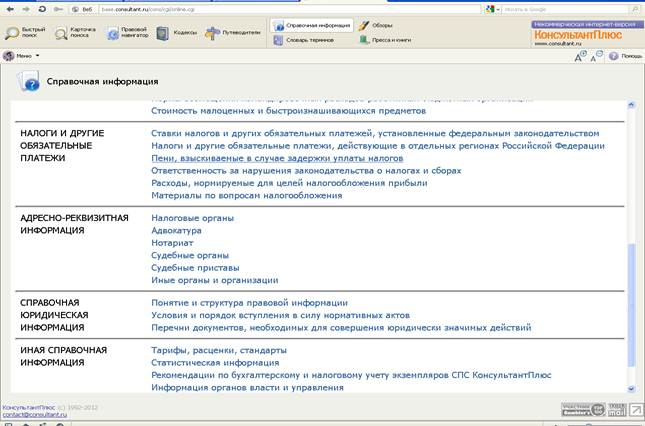Click the search magnifier at the top right
Viewport: 645px width, 426px height.
click(636, 9)
